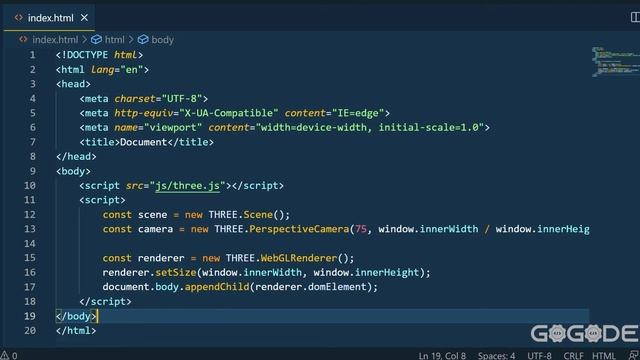Change file encoding UTF-8
Viewport: 640px width, 360px height.
539,356
